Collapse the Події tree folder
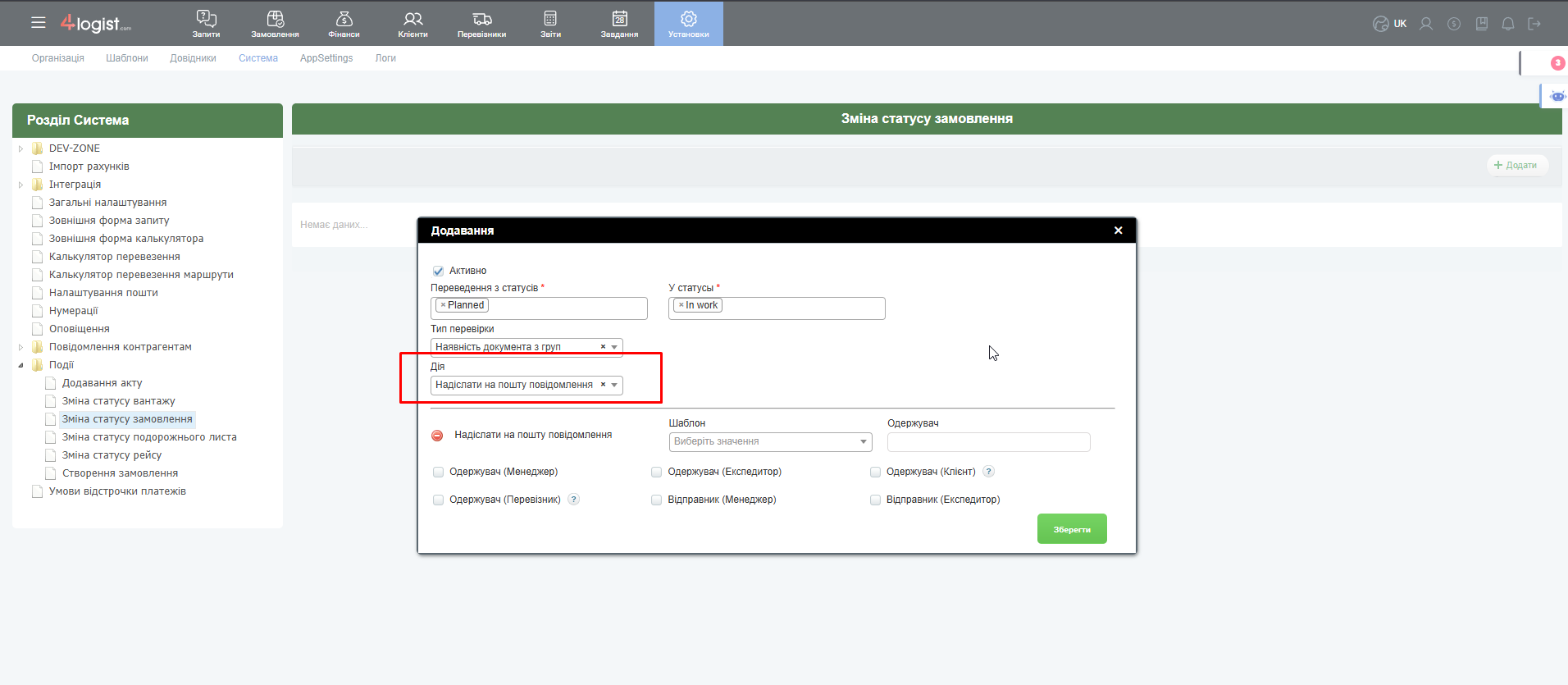 pos(21,365)
